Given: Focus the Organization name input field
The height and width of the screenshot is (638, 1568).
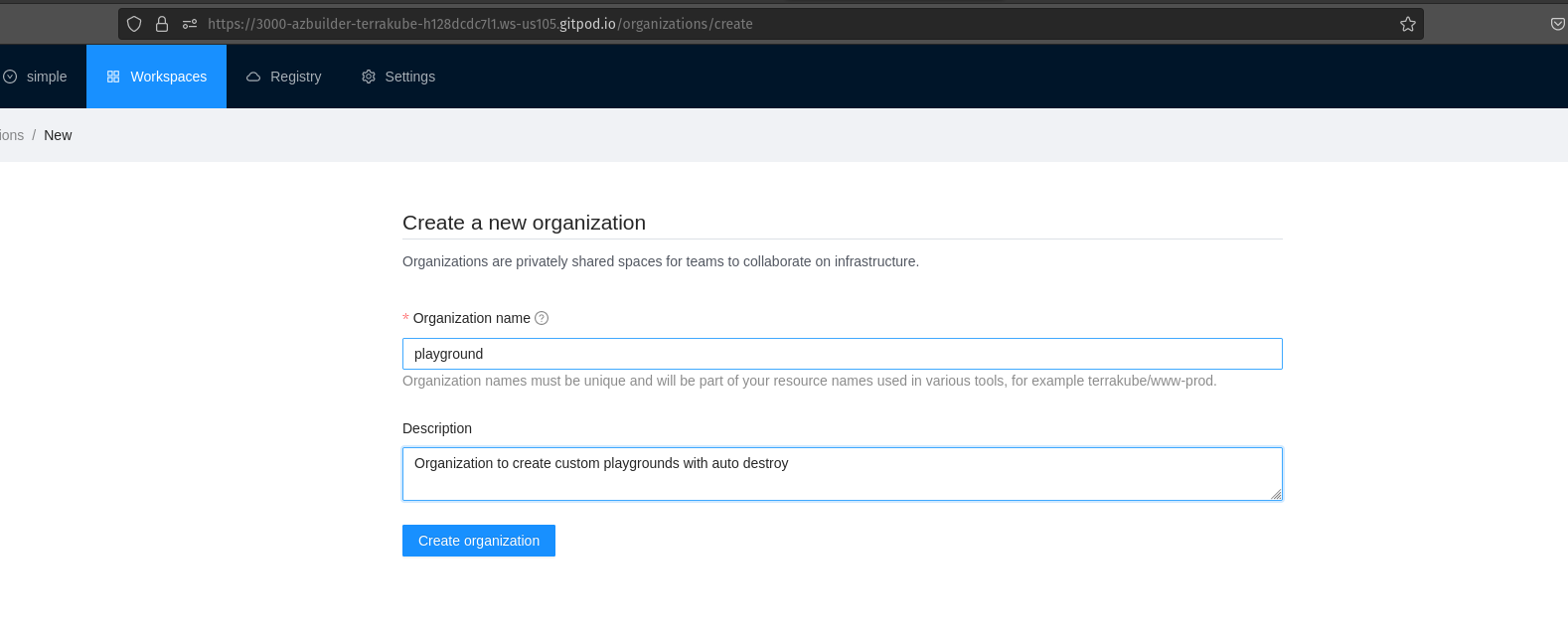Looking at the screenshot, I should tap(842, 354).
